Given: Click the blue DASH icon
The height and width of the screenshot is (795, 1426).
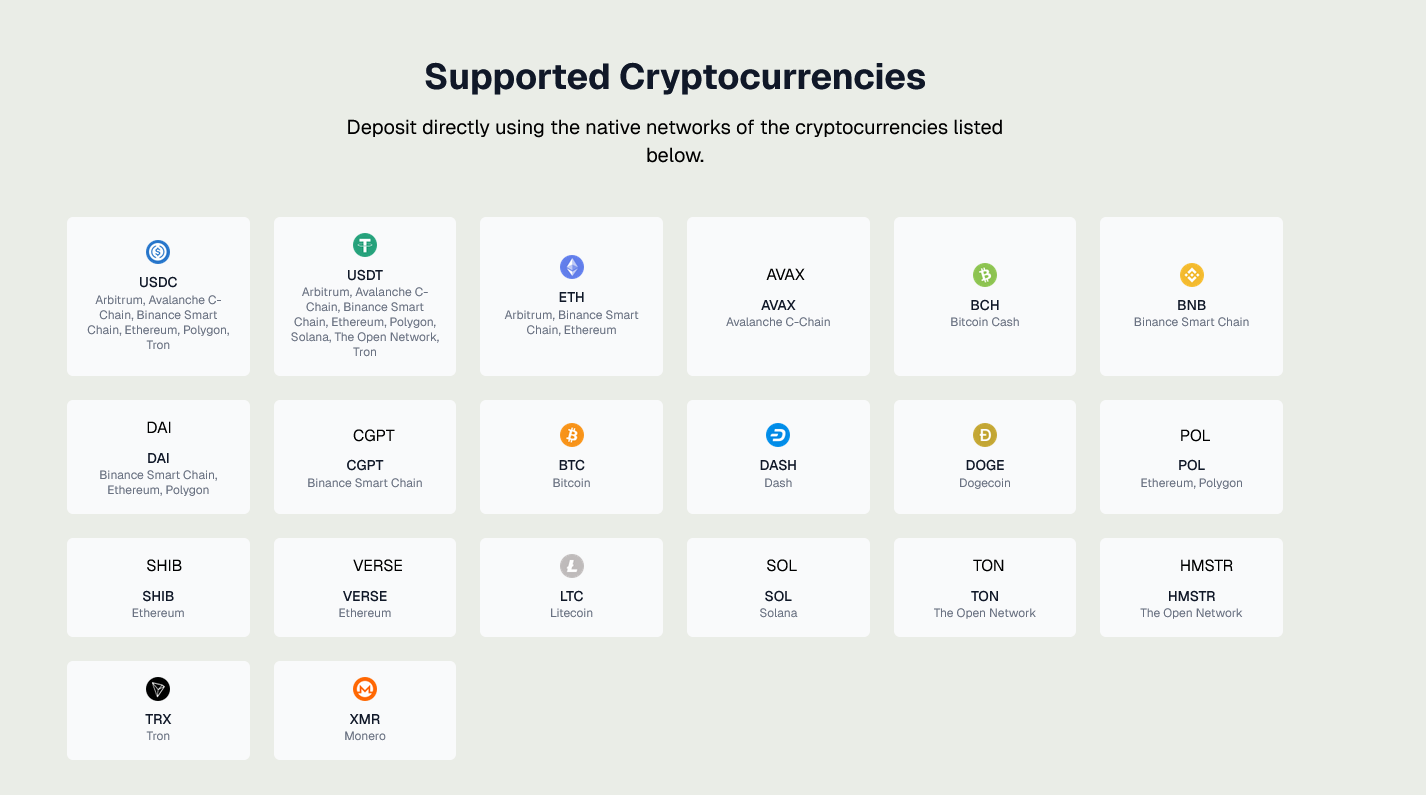Looking at the screenshot, I should tap(778, 435).
